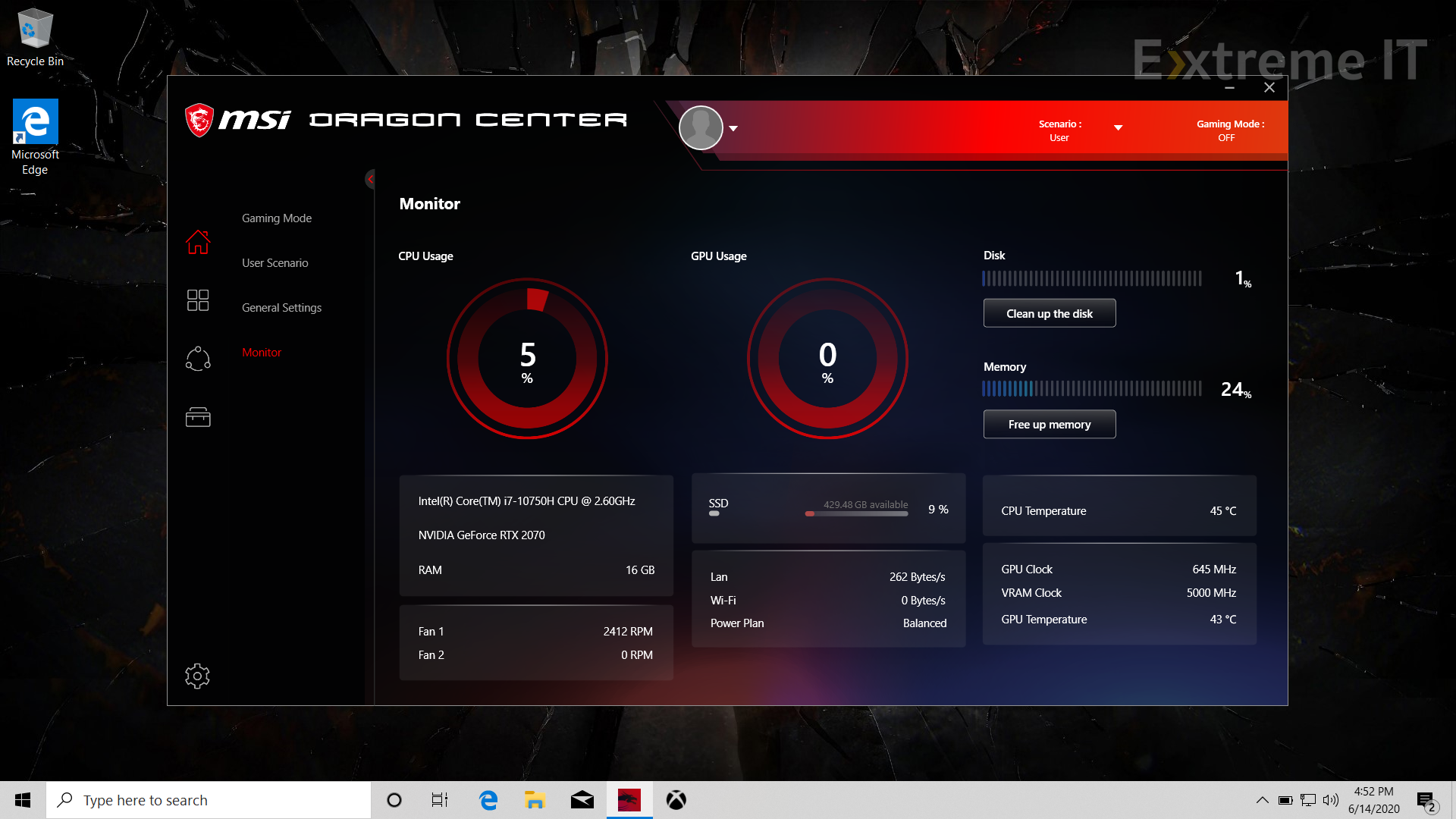Click the Wi-Fi 0 Bytes/s value

923,601
